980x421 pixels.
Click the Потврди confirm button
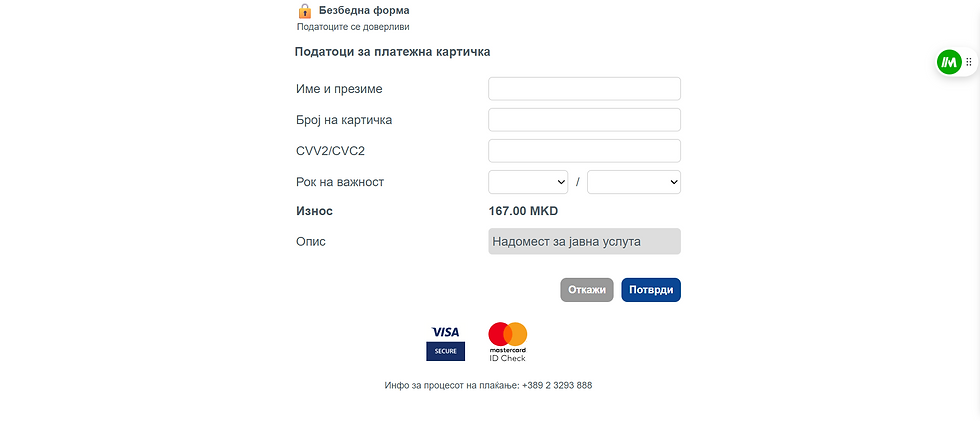[x=651, y=290]
